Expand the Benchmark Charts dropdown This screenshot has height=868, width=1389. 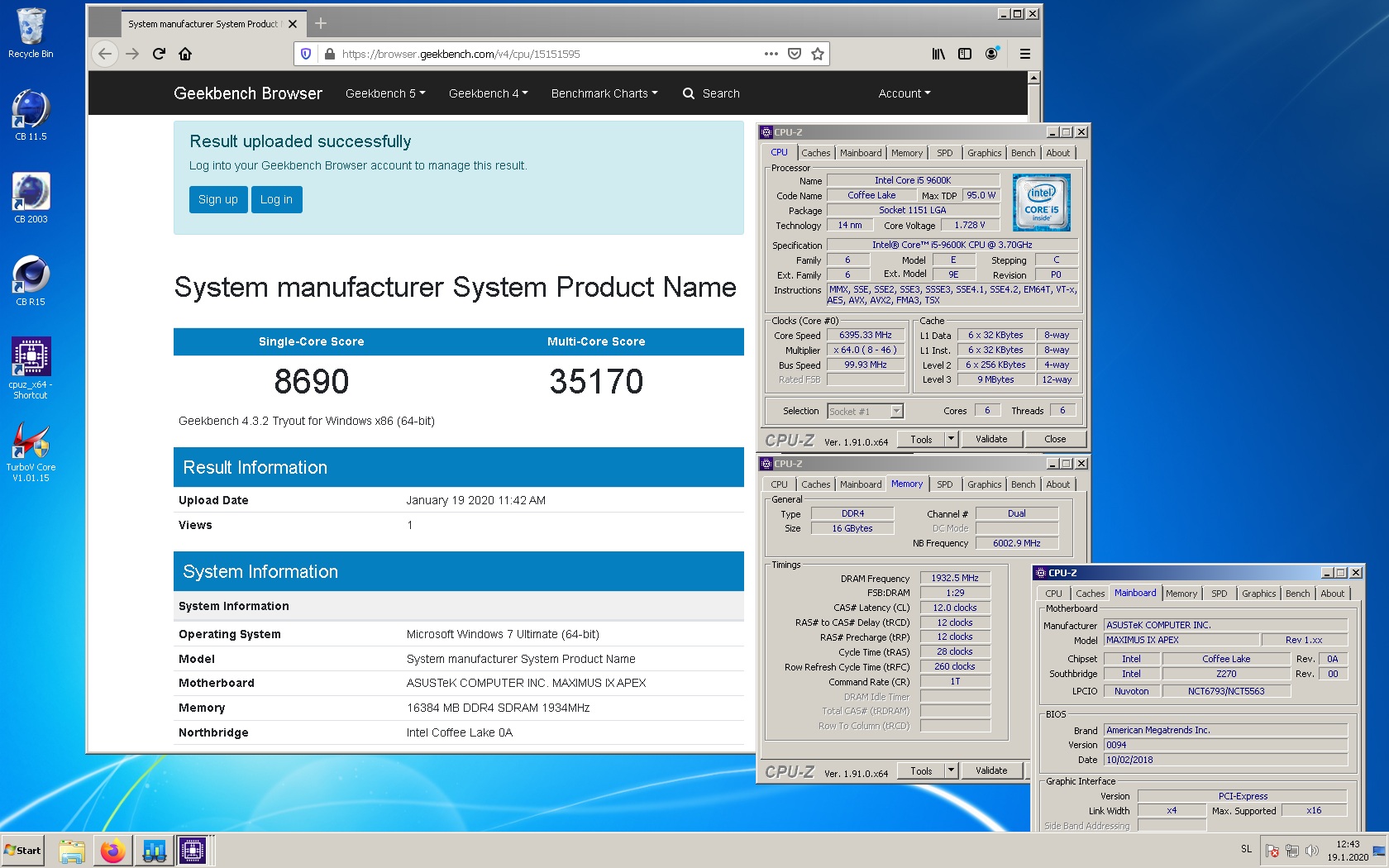(604, 93)
